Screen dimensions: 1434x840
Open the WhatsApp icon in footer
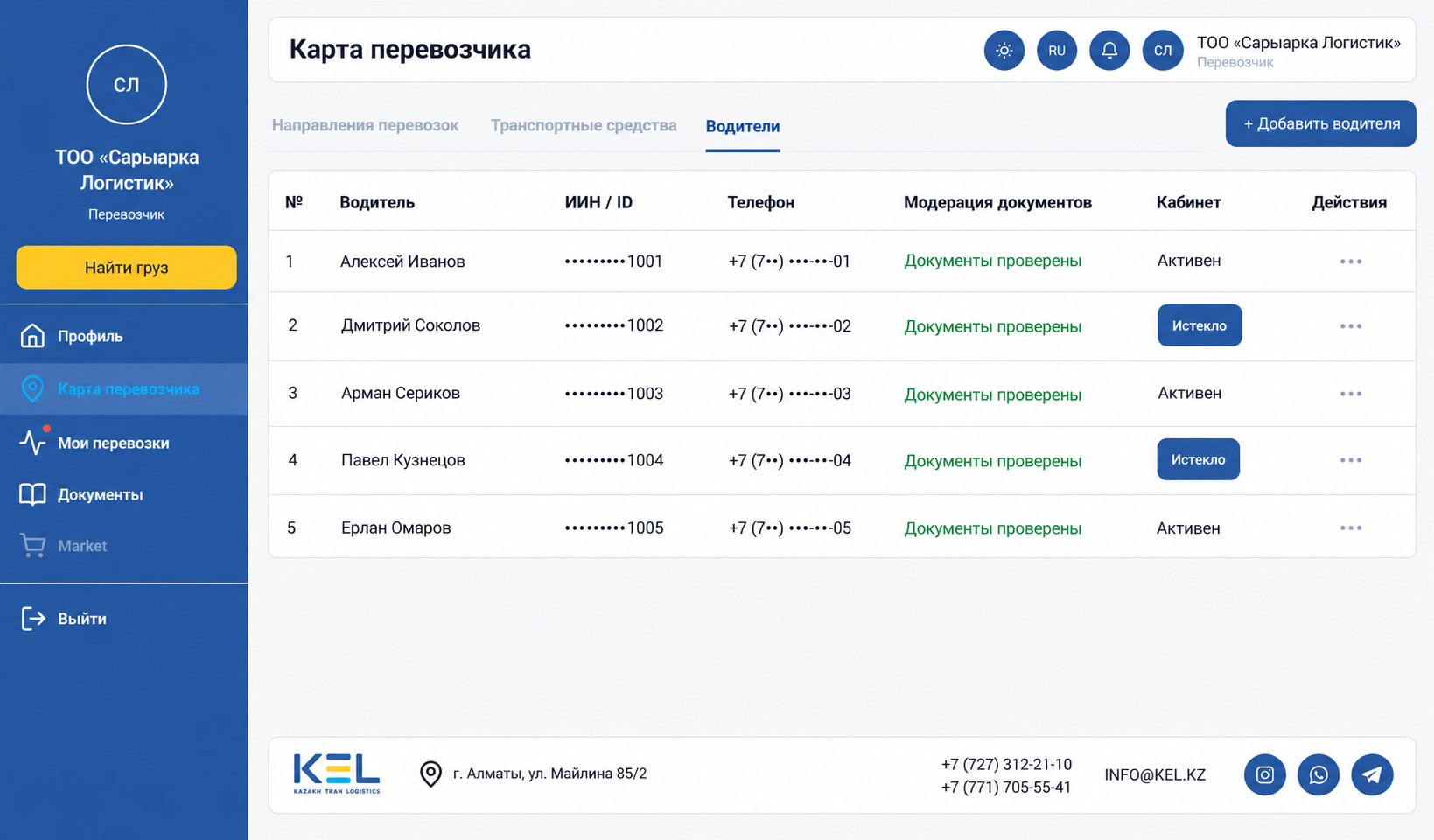(x=1319, y=774)
